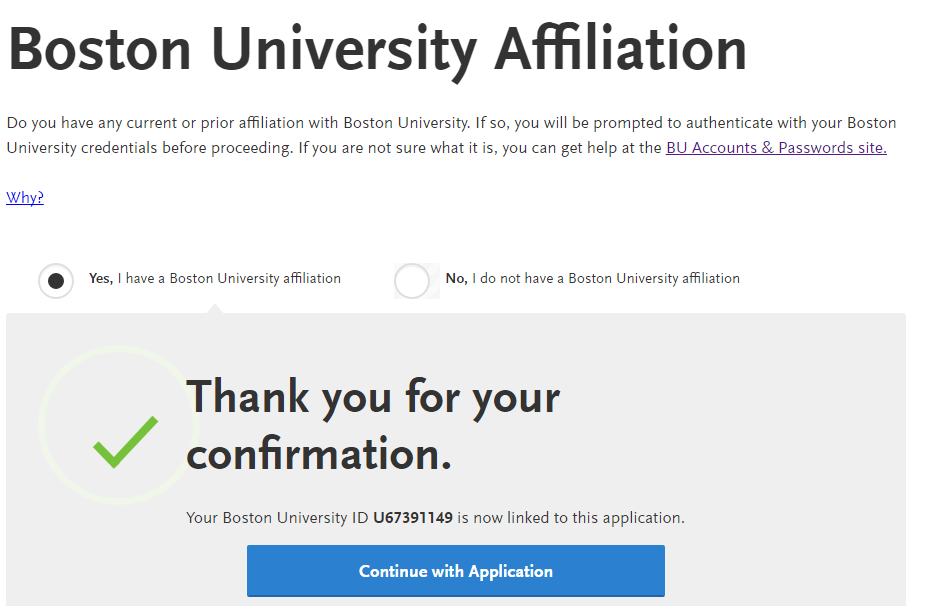Select the Yes affiliation radio button
The height and width of the screenshot is (606, 927).
(x=56, y=281)
